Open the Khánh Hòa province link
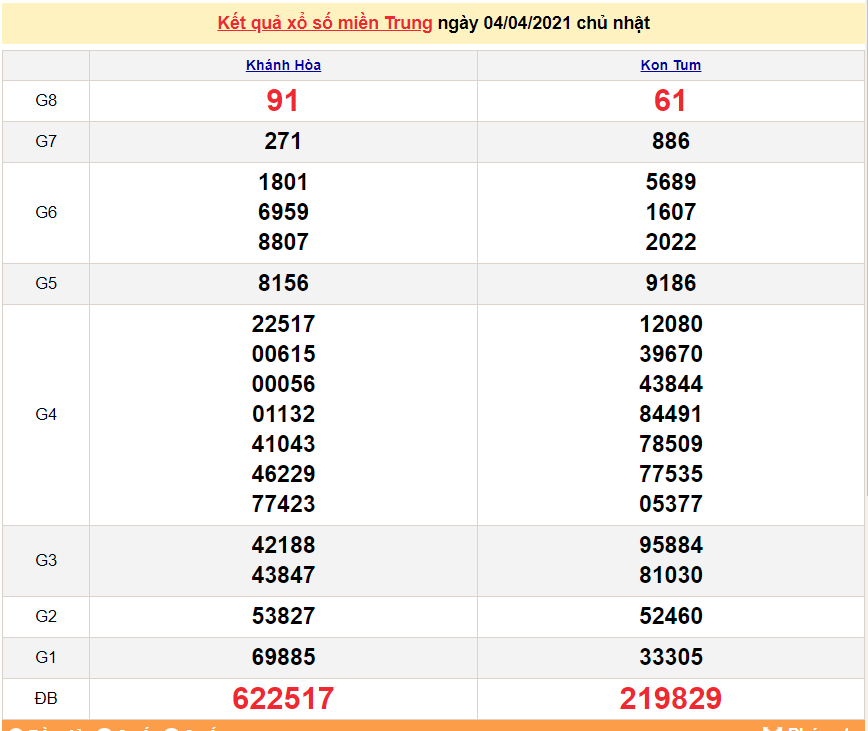The height and width of the screenshot is (731, 868). click(283, 65)
